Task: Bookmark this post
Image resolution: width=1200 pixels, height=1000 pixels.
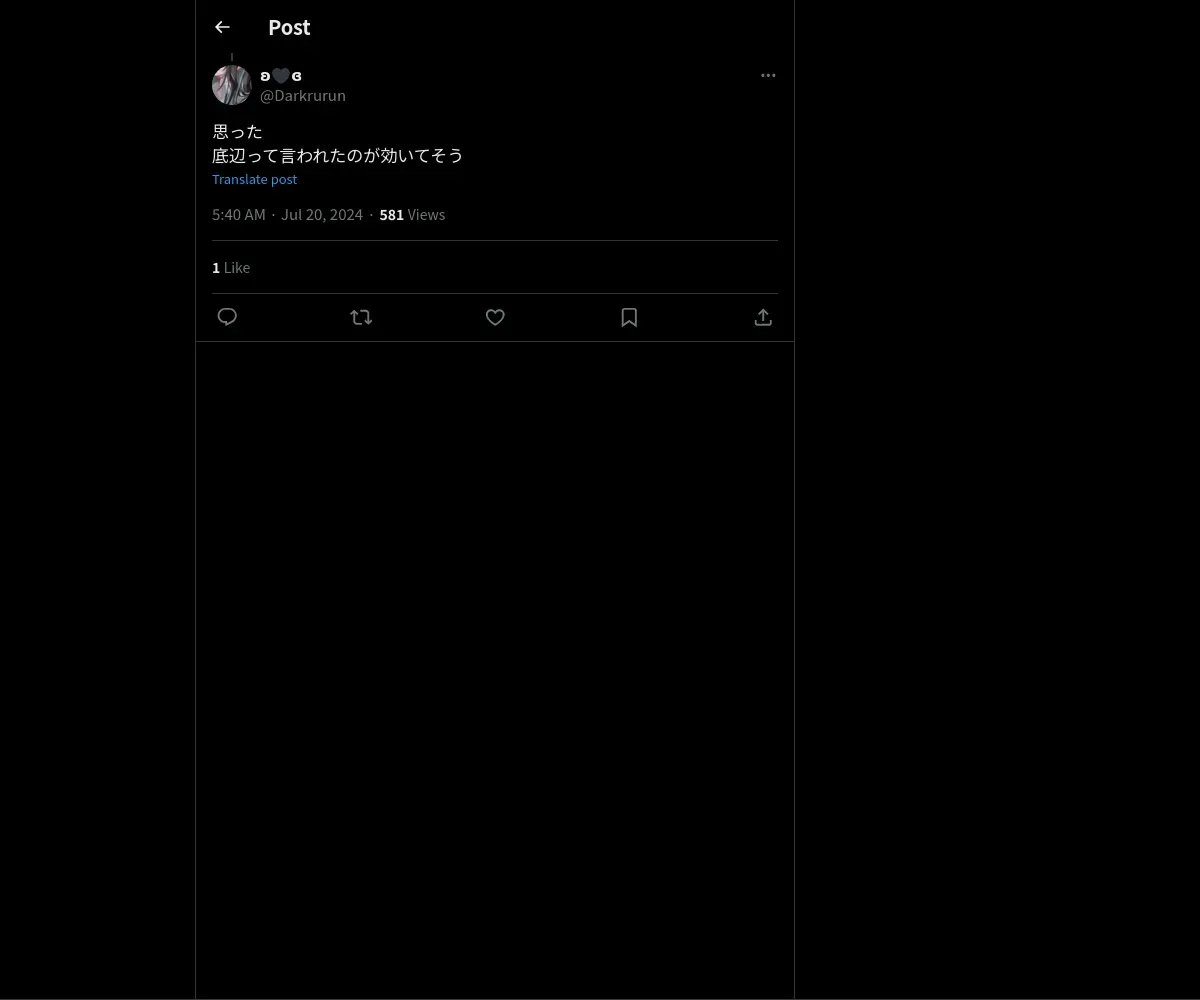Action: pos(629,317)
